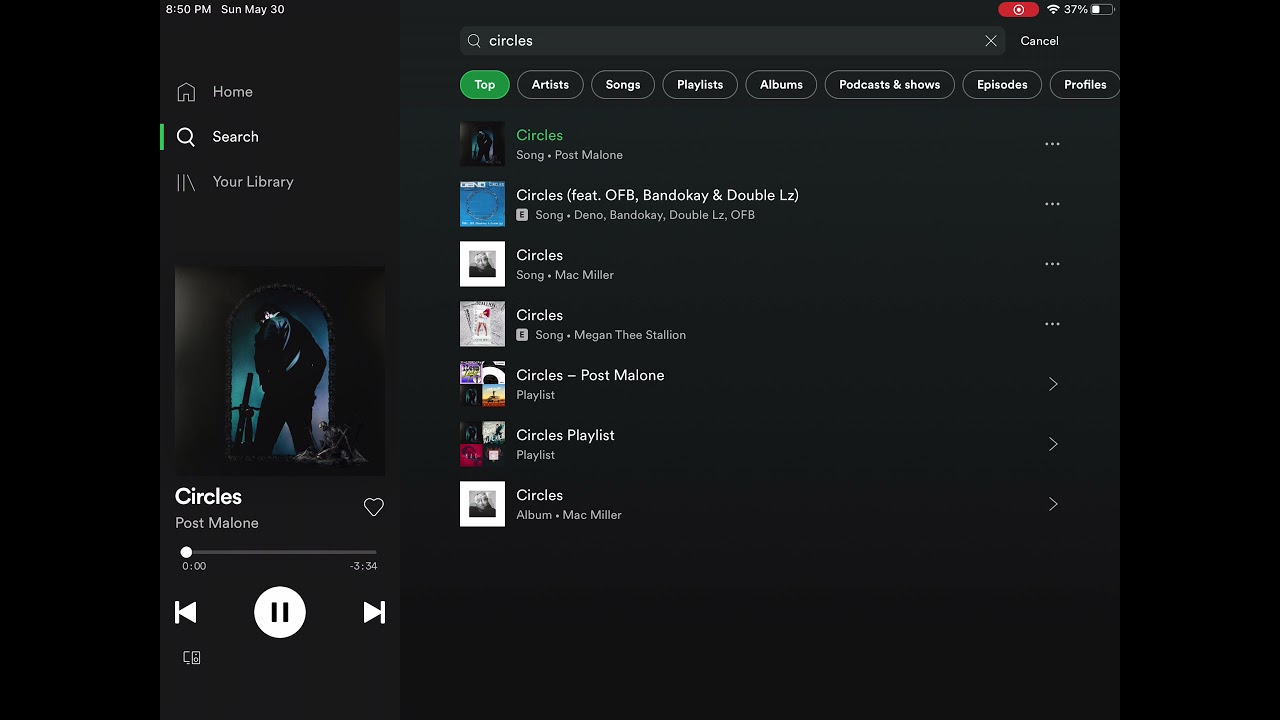Click the Mac Miller Circles album thumbnail
1280x720 pixels.
click(x=482, y=504)
